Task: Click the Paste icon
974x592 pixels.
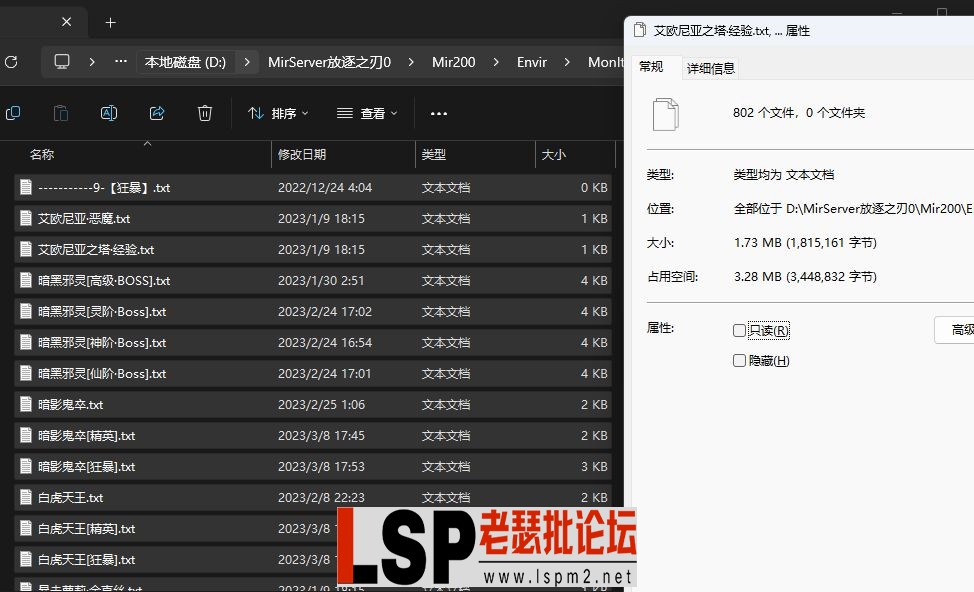Action: 60,113
